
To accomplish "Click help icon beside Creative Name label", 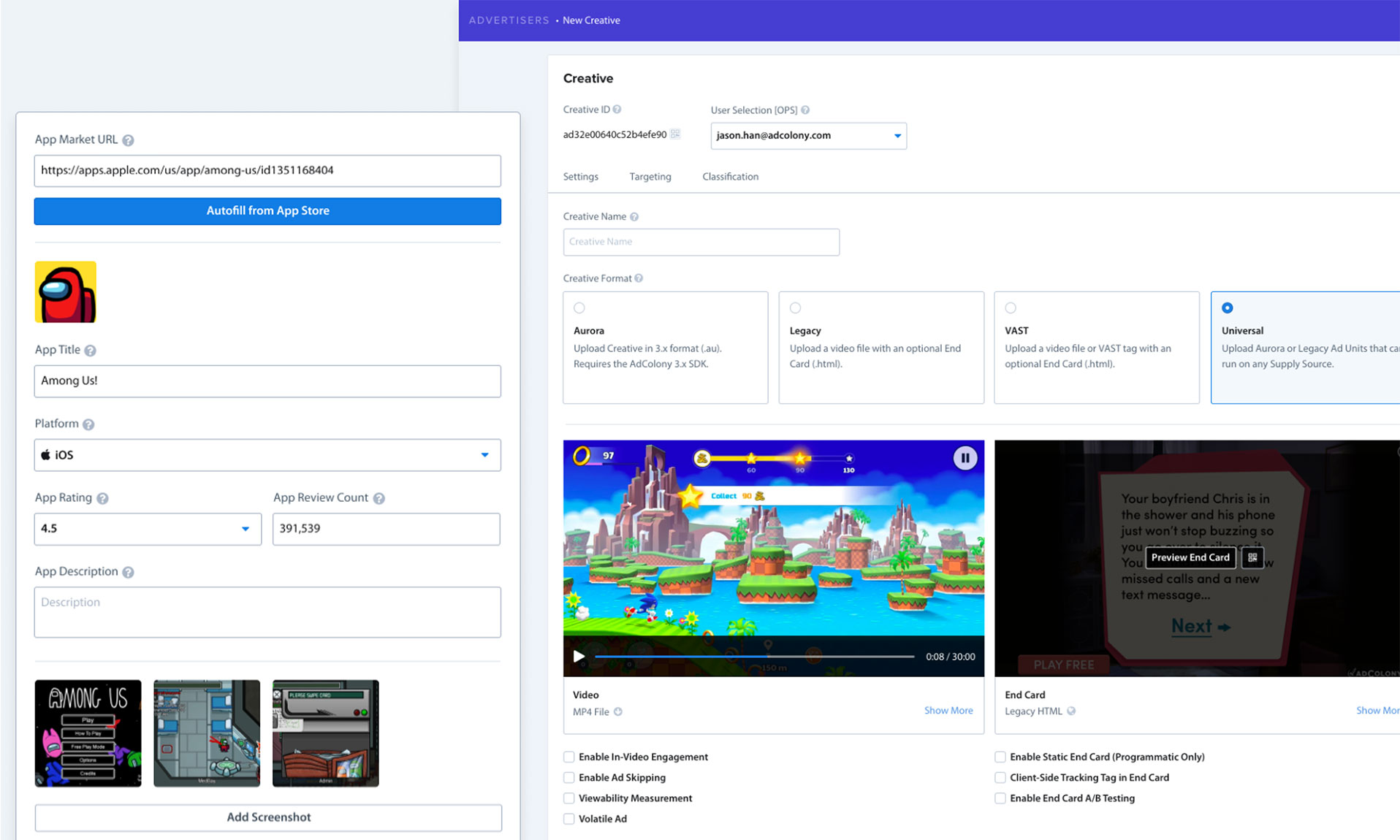I will click(x=634, y=217).
